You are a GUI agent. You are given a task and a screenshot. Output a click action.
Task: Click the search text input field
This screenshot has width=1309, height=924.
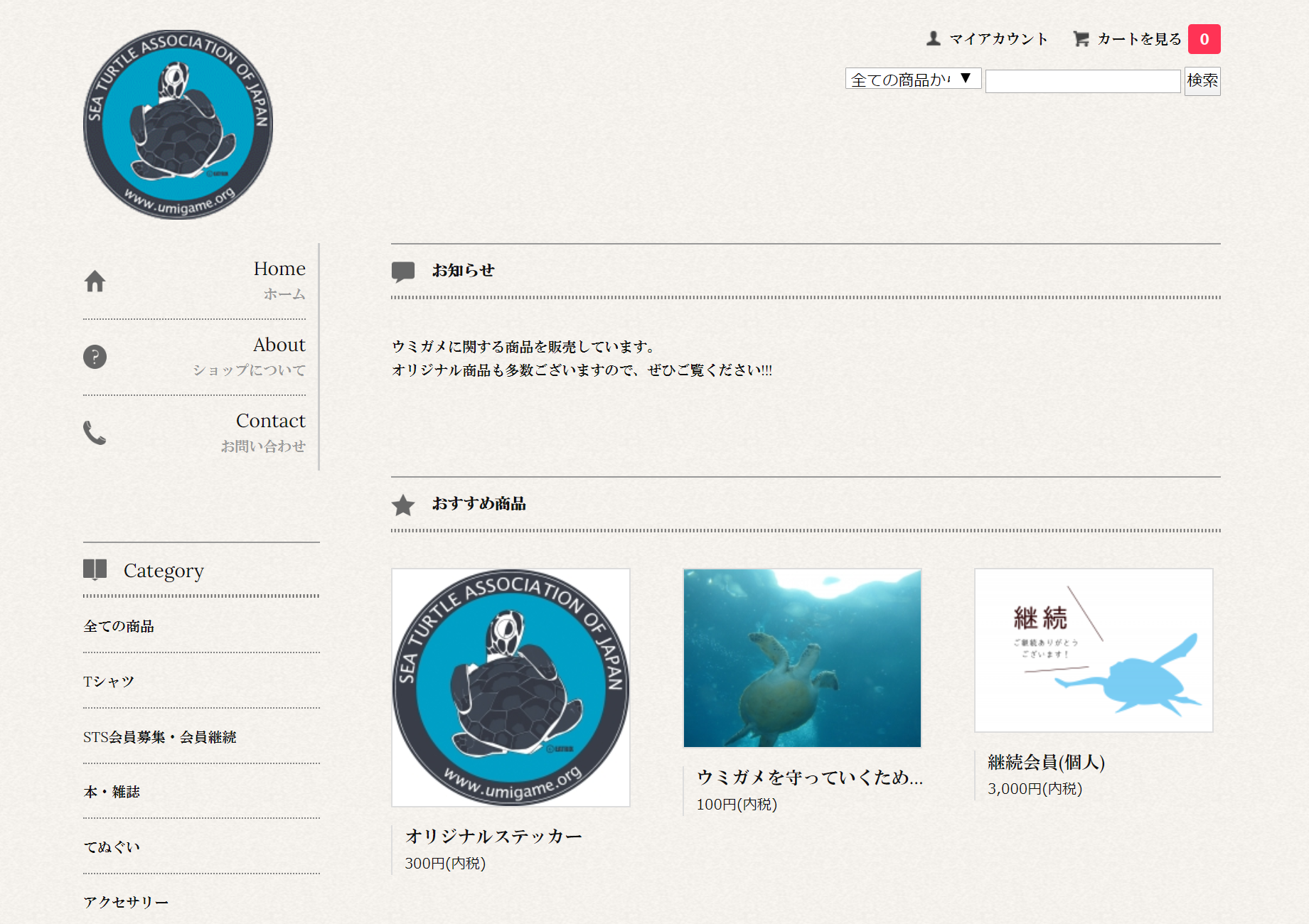tap(1082, 81)
